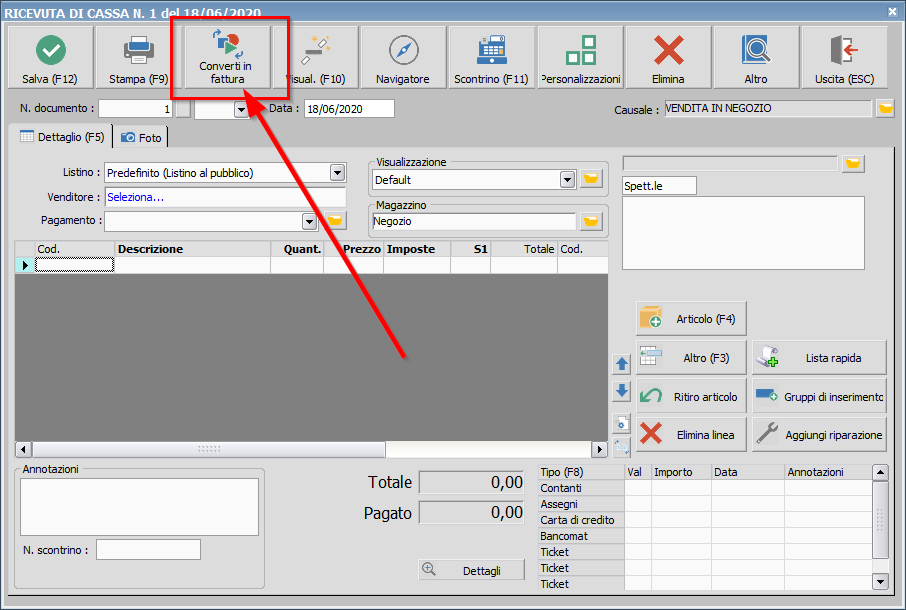Viewport: 906px width, 610px height.
Task: Click the payment list scroll-up arrow
Action: click(x=880, y=473)
